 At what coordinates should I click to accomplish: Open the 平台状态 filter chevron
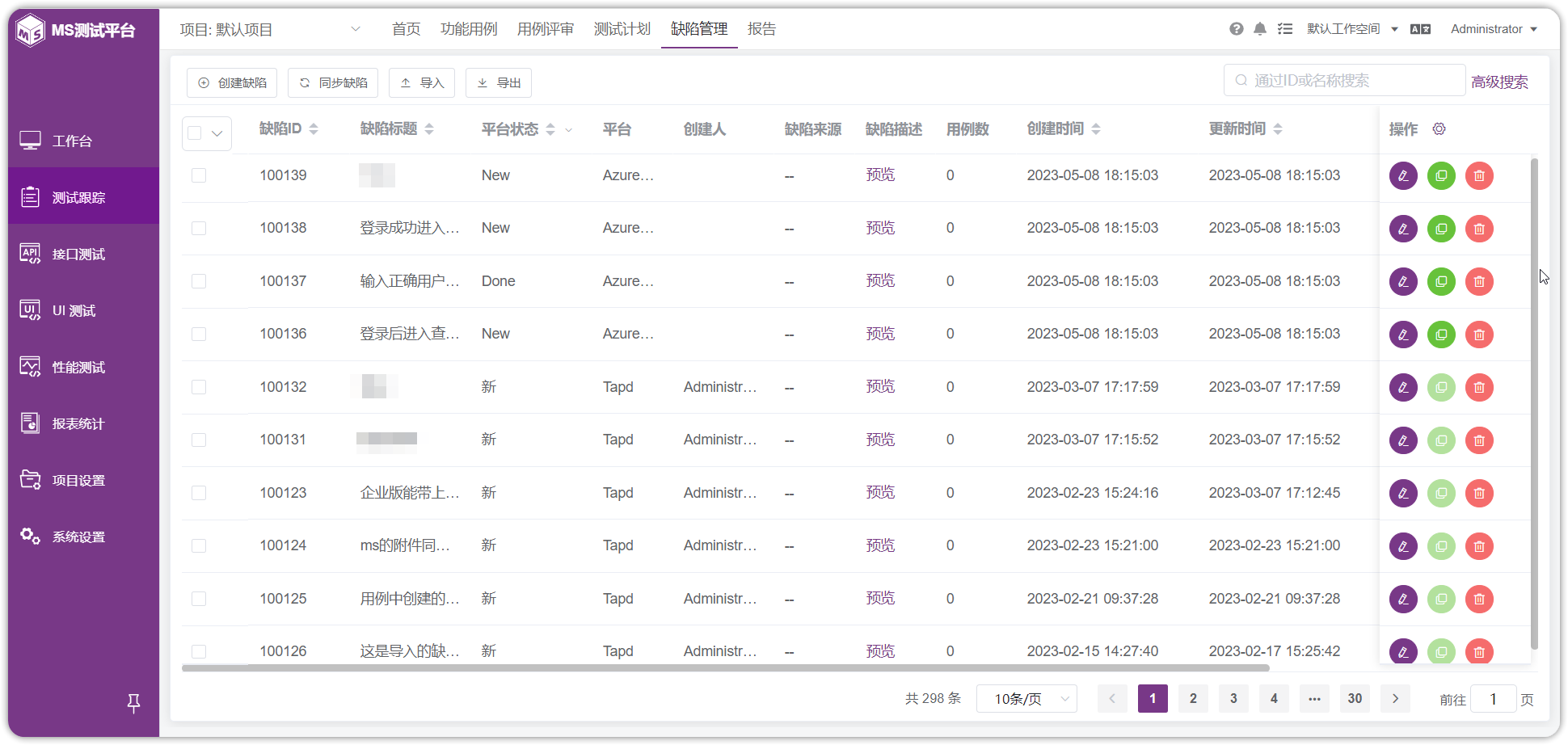pyautogui.click(x=568, y=130)
